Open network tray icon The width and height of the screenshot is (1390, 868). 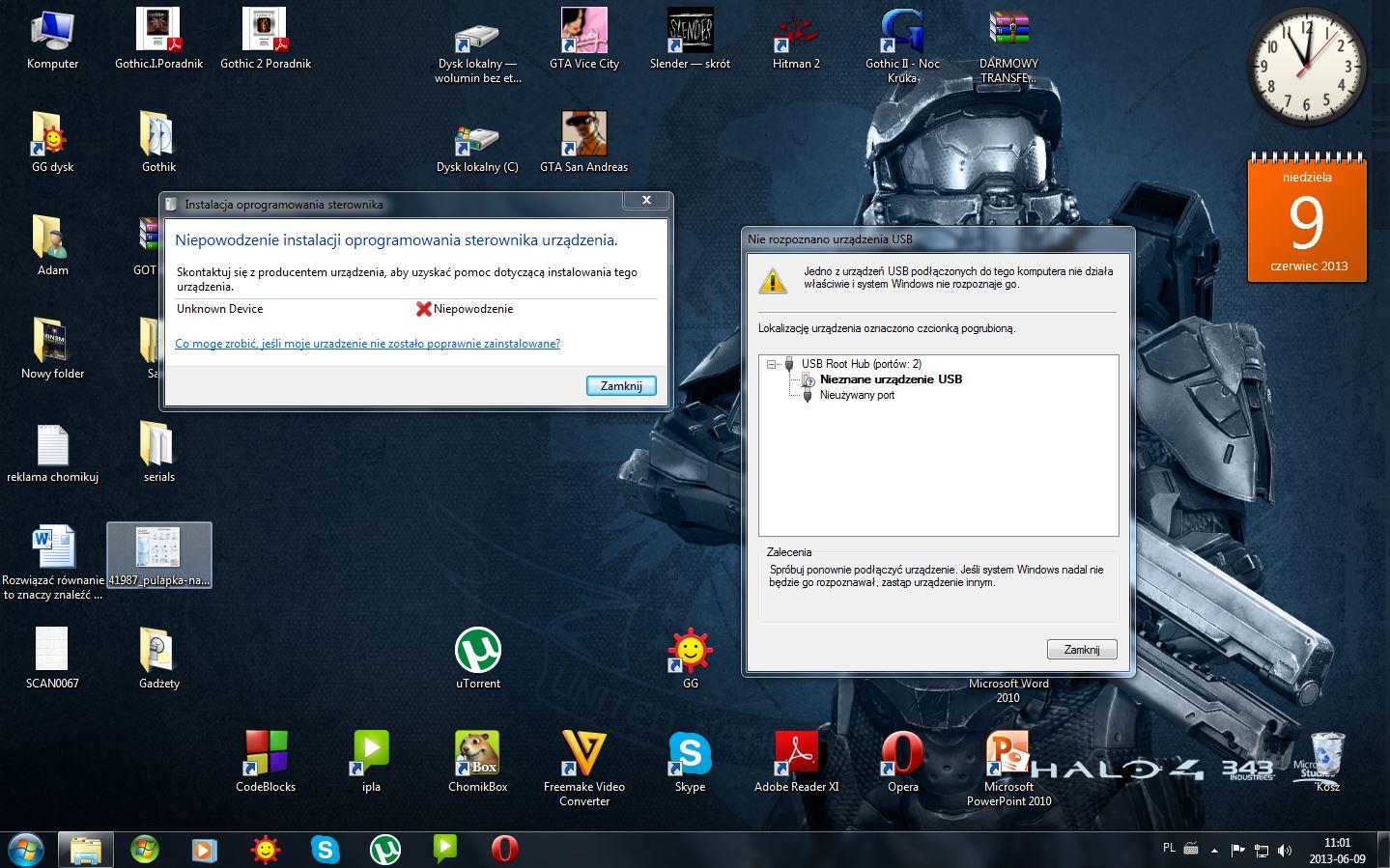click(x=1261, y=851)
